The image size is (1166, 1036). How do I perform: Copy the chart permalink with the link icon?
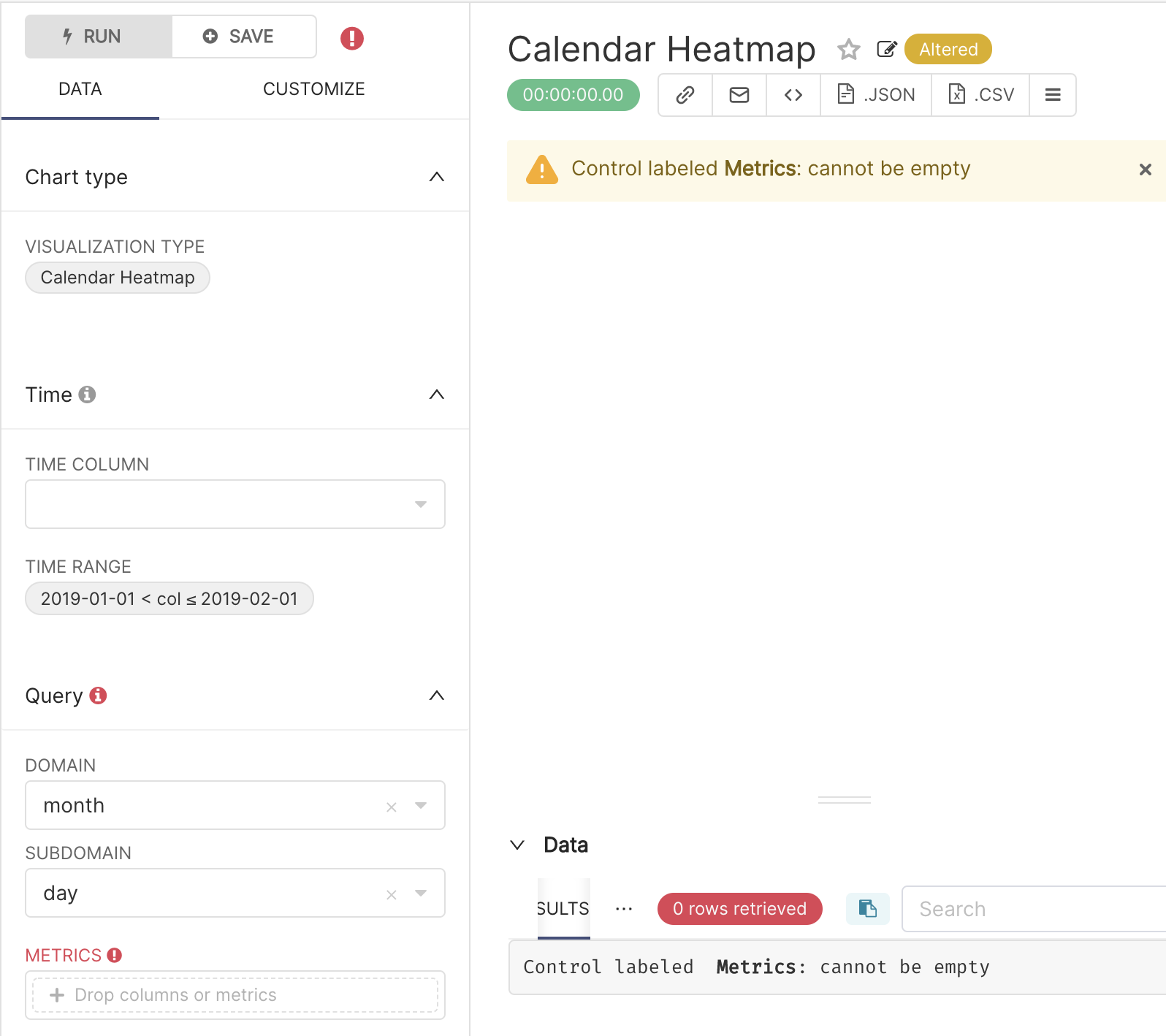685,95
